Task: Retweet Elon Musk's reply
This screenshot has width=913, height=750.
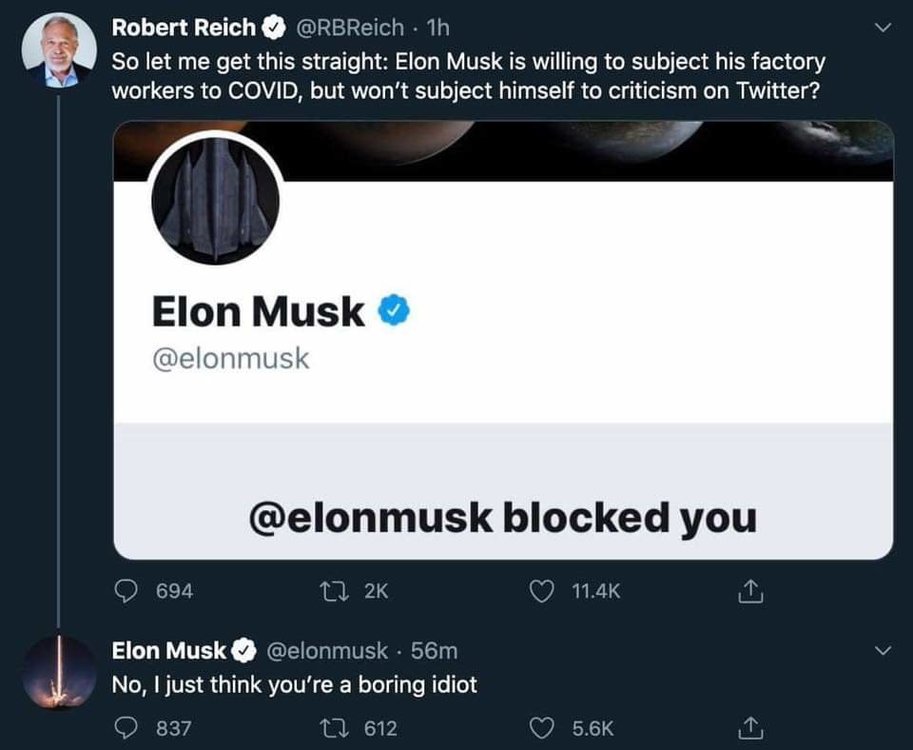Action: click(x=340, y=728)
